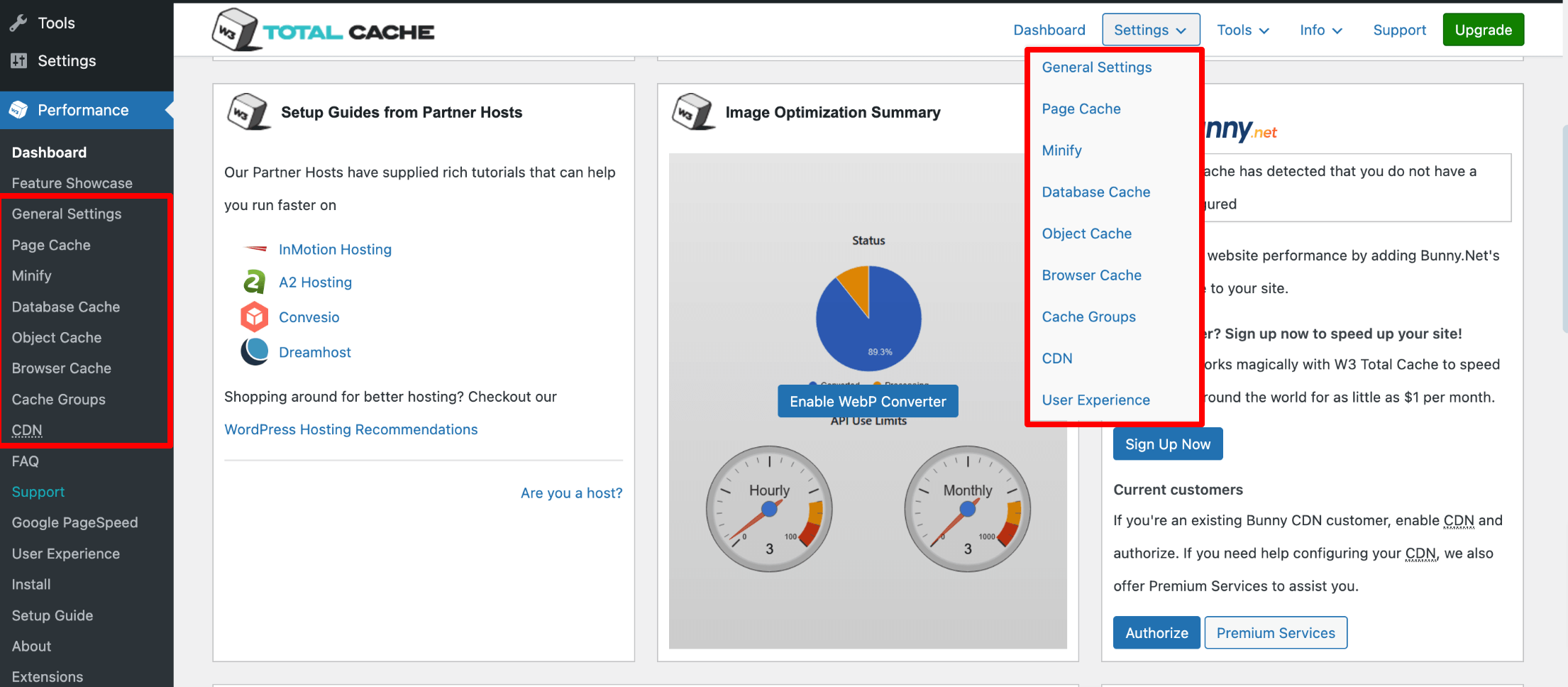Open Browser Cache in the sidebar
This screenshot has height=687, width=1568.
click(62, 368)
